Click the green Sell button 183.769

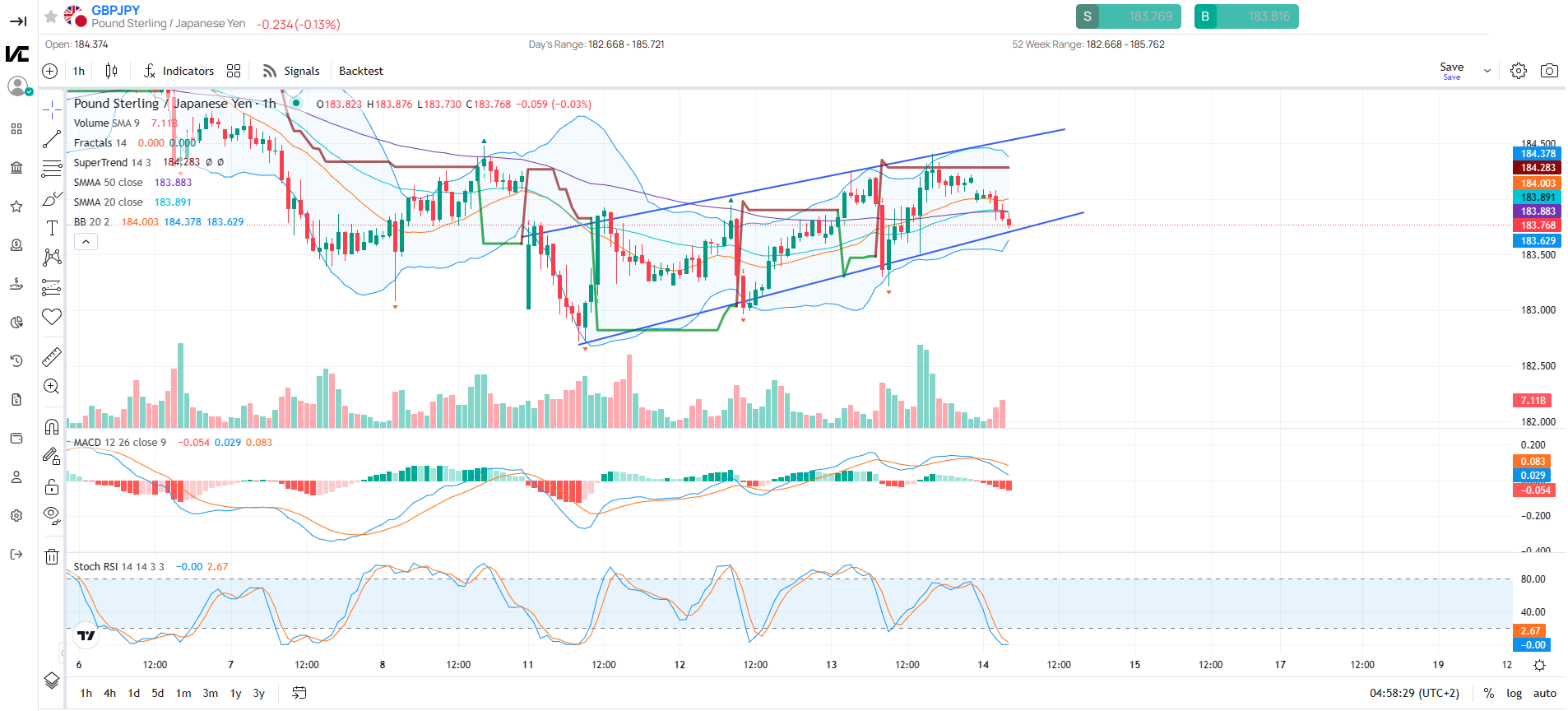click(1128, 16)
